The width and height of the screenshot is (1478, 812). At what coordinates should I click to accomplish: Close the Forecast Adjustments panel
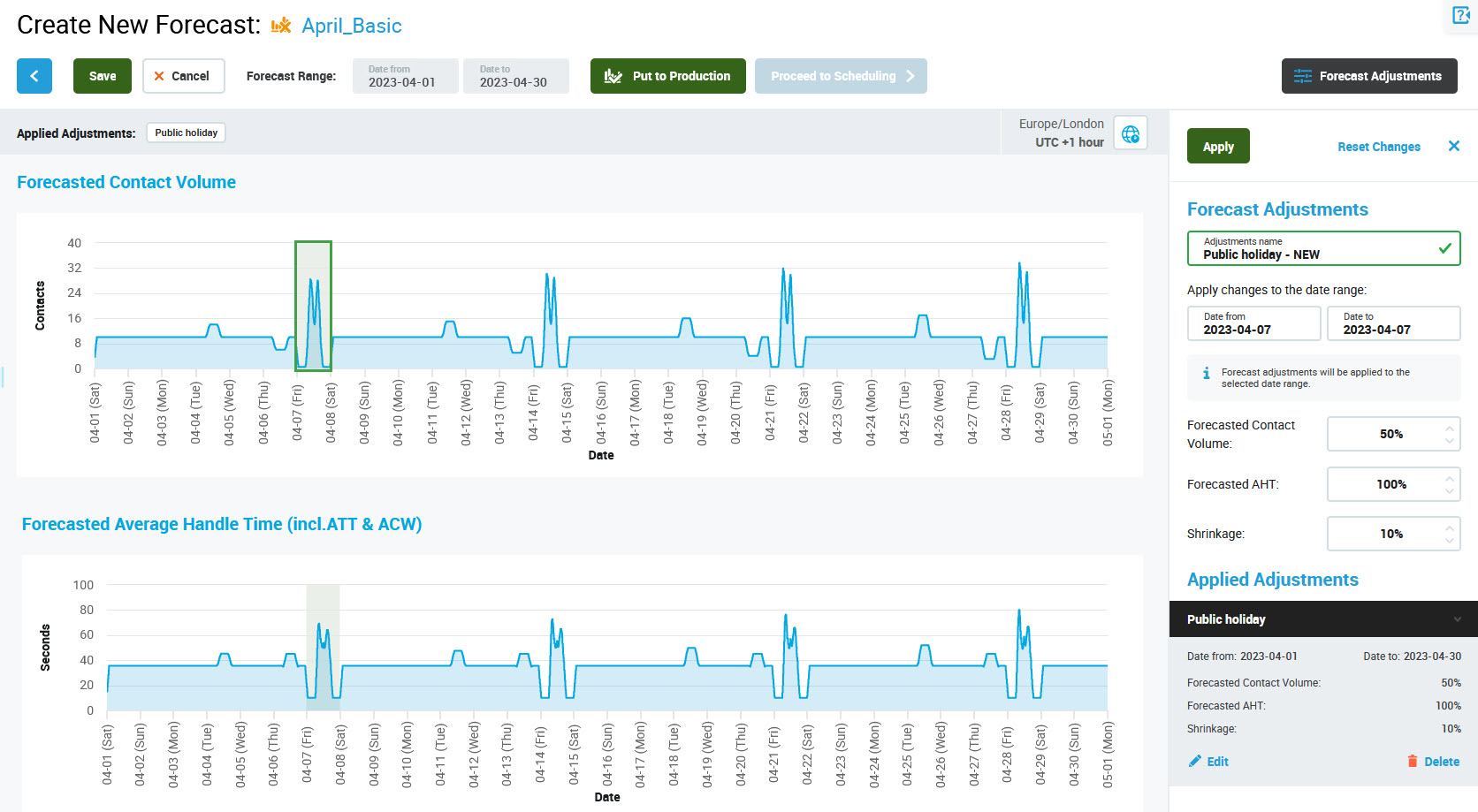[x=1453, y=146]
